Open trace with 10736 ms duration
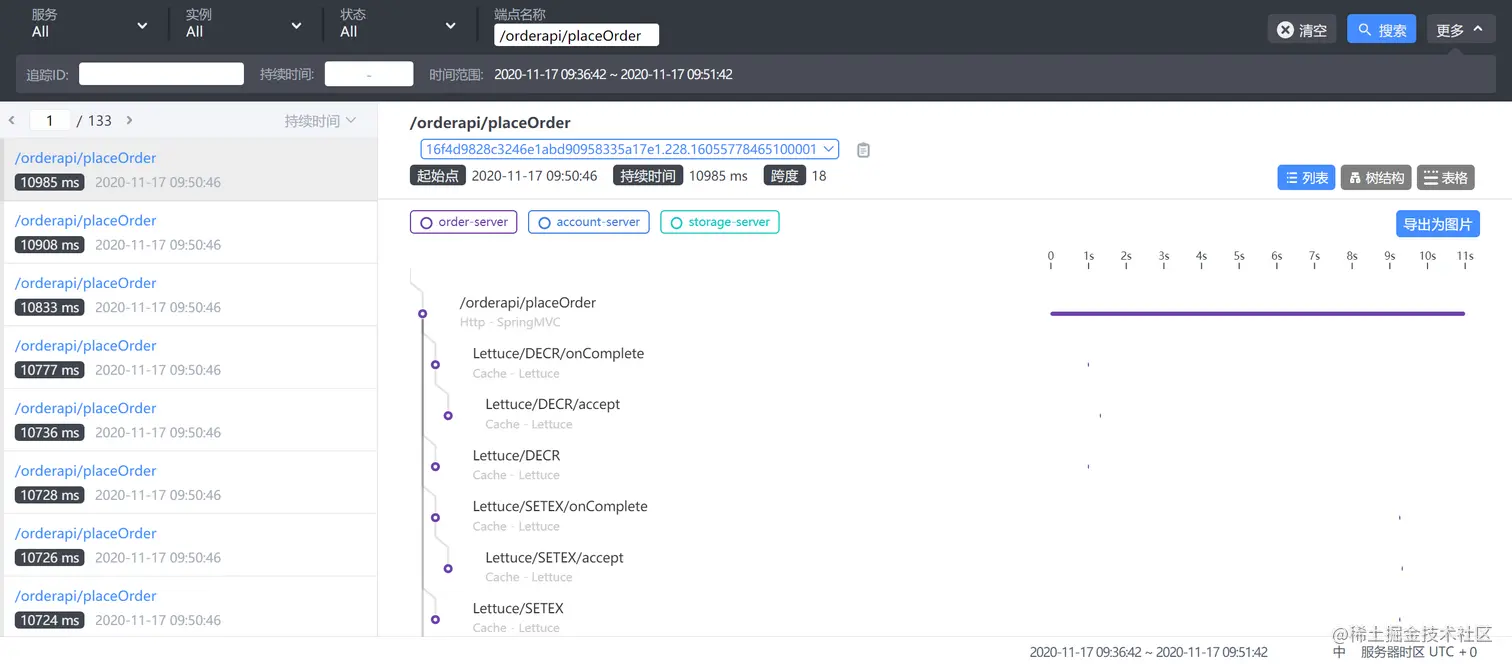This screenshot has width=1512, height=664. (190, 420)
